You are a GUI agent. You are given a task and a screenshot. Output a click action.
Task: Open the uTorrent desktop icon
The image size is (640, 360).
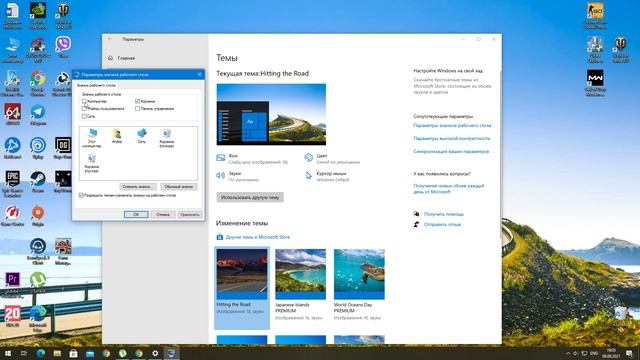(x=38, y=282)
